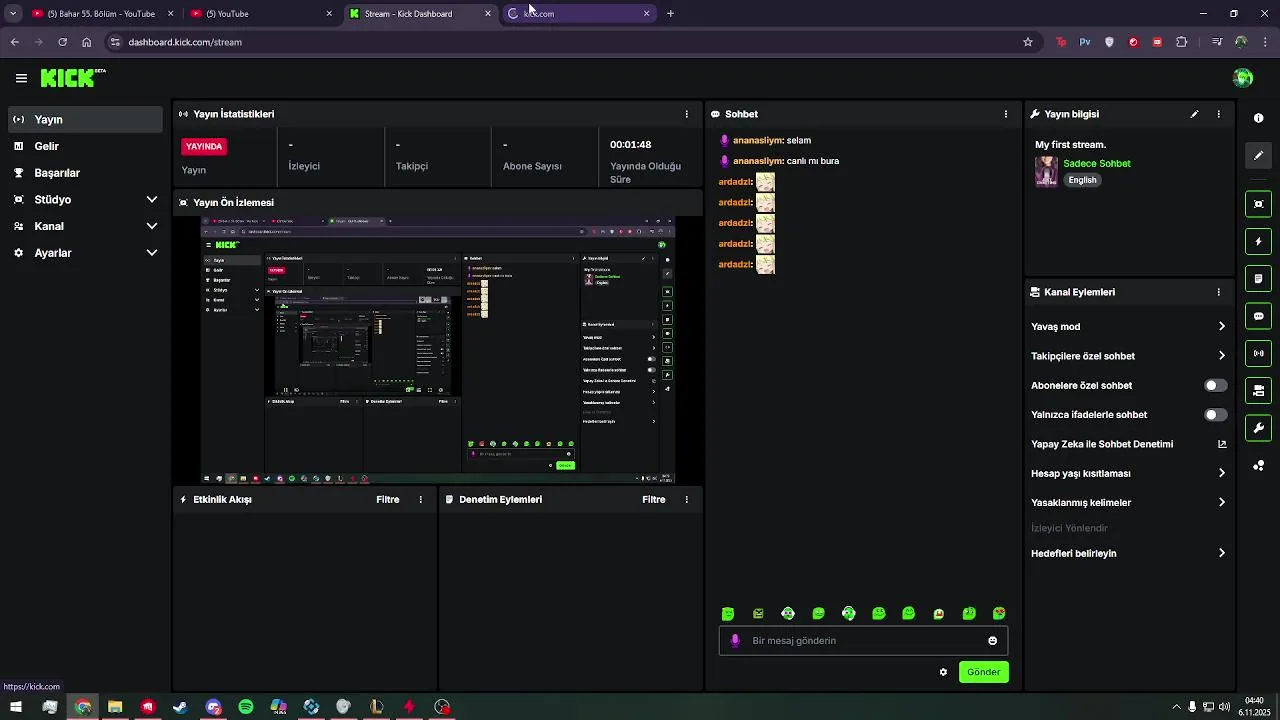This screenshot has width=1280, height=720.
Task: Open Takipçilere özel sohbet options
Action: (x=1129, y=356)
